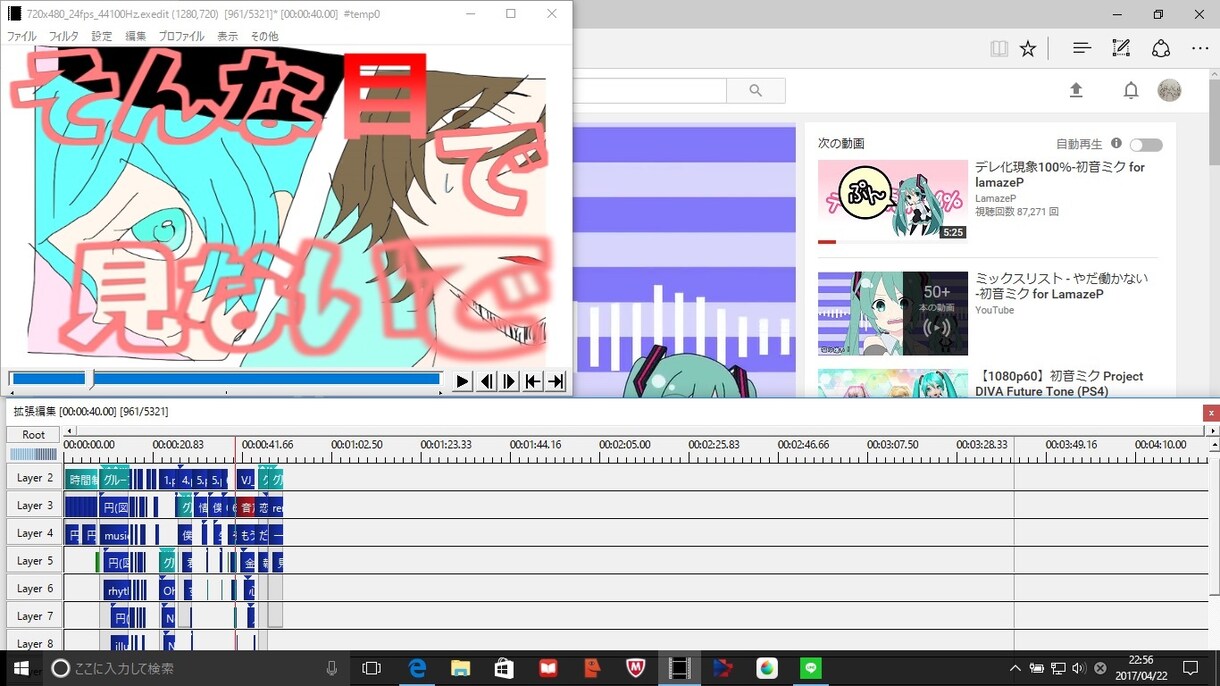Viewport: 1220px width, 686px height.
Task: Open the デレ化現象100% video thumbnail
Action: tap(893, 202)
